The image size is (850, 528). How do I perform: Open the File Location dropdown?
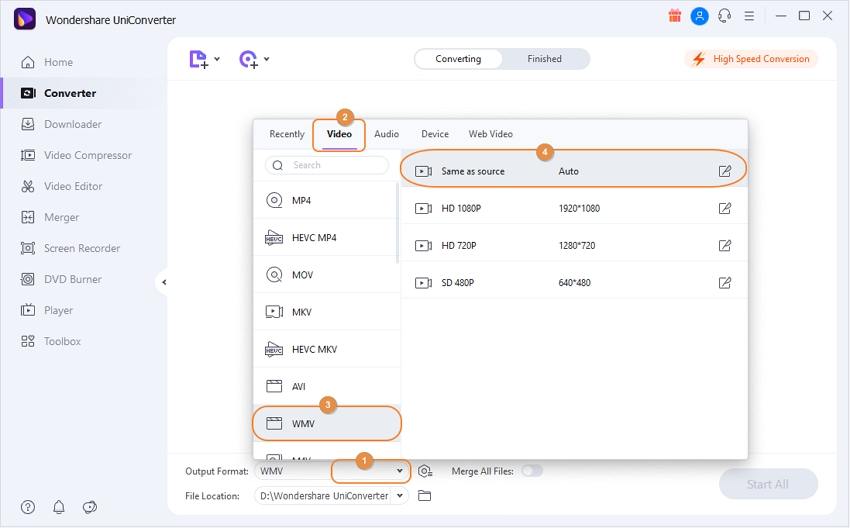(400, 495)
